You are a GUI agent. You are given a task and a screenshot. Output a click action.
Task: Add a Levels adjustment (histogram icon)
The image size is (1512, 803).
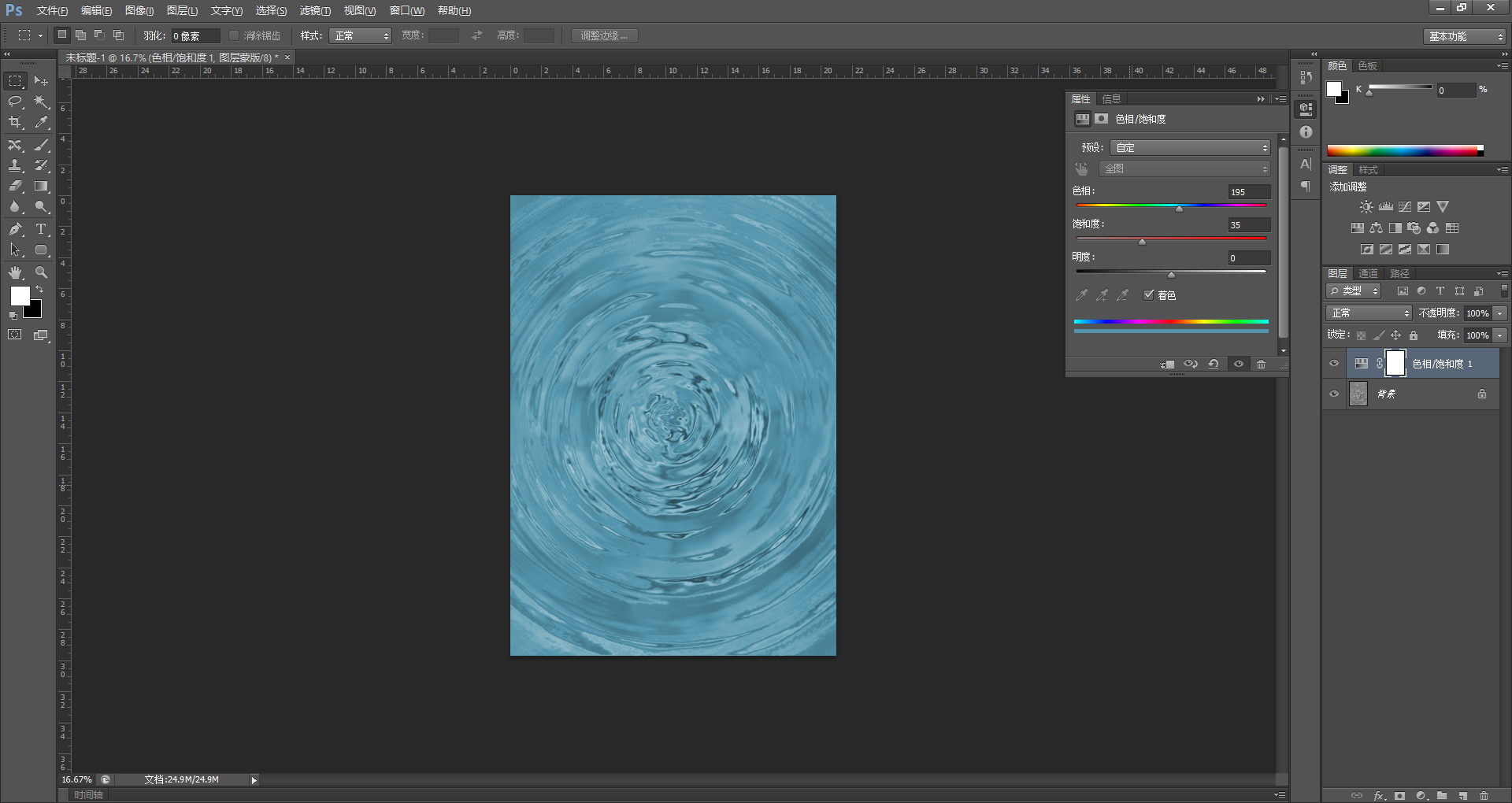pyautogui.click(x=1386, y=207)
